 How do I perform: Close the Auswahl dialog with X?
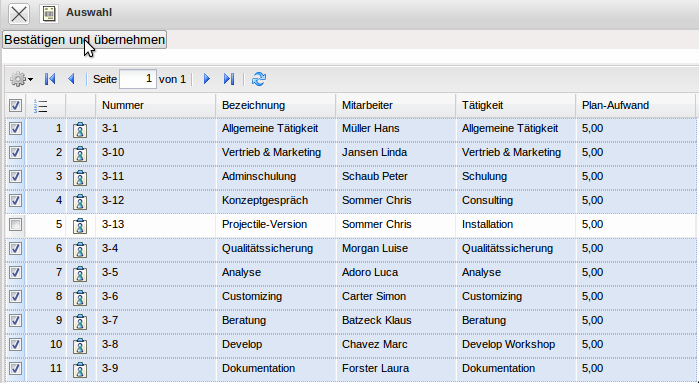tap(19, 13)
